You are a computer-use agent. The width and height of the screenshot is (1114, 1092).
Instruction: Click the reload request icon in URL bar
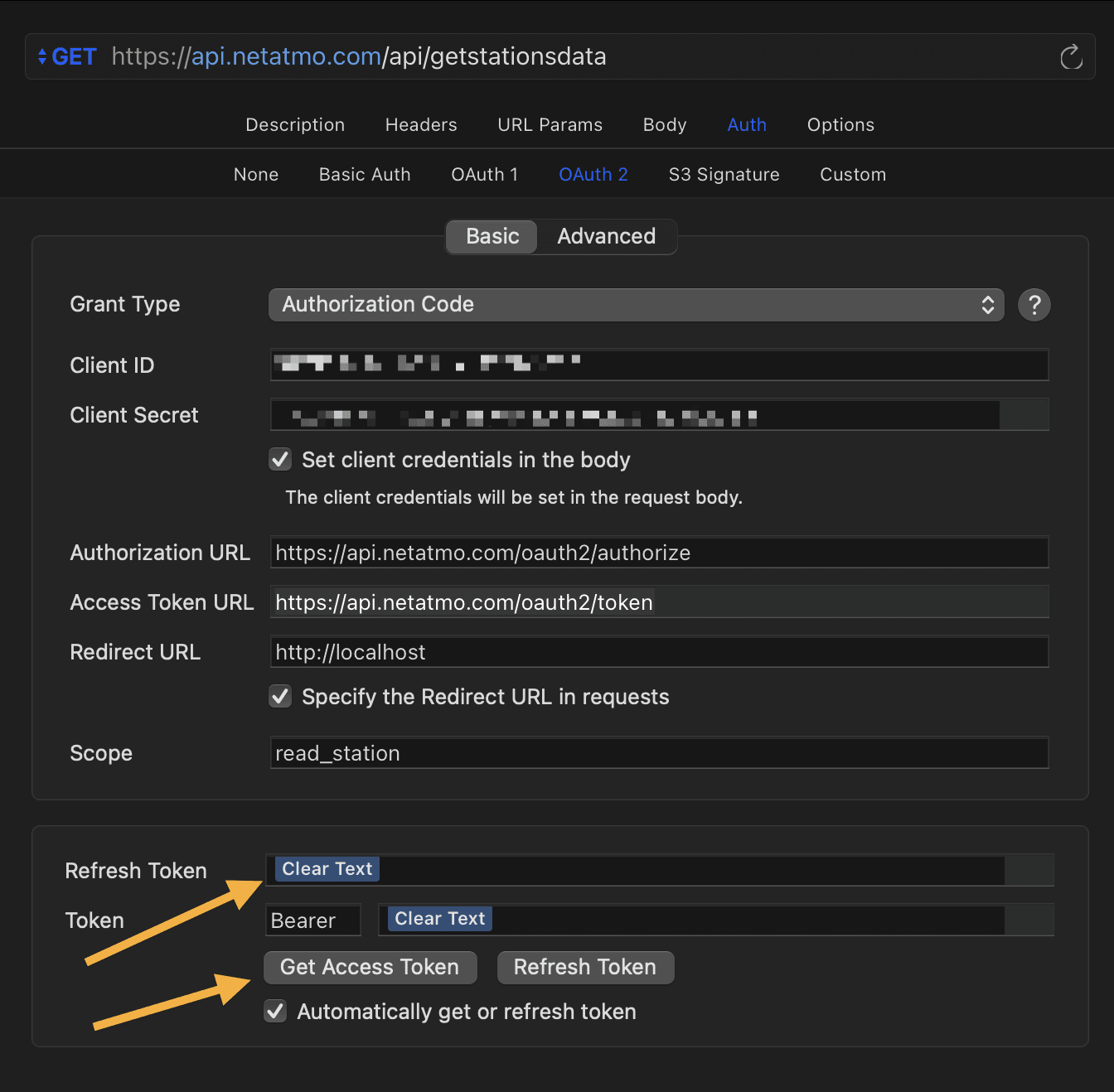(x=1071, y=56)
